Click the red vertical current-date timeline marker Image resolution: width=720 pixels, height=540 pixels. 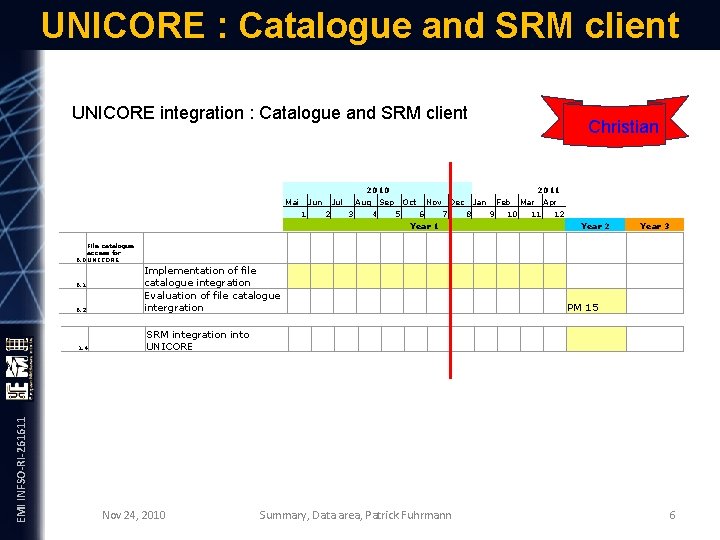(x=450, y=270)
